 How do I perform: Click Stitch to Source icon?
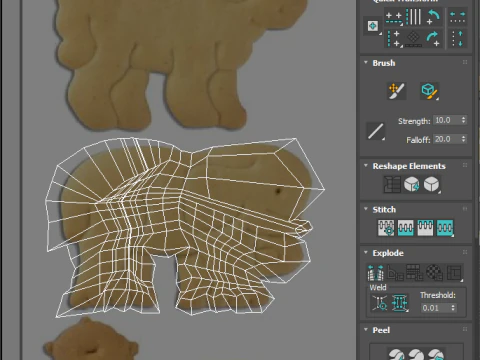pyautogui.click(x=425, y=228)
